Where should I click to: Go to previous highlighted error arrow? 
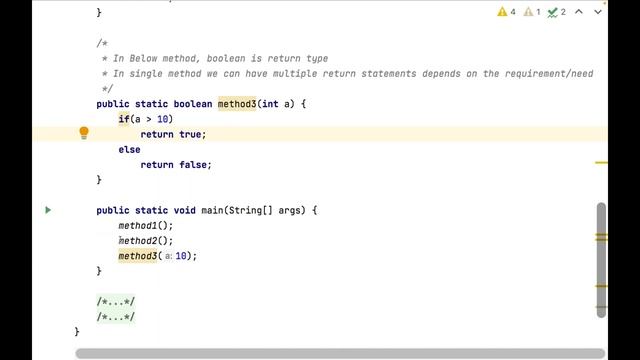(579, 12)
